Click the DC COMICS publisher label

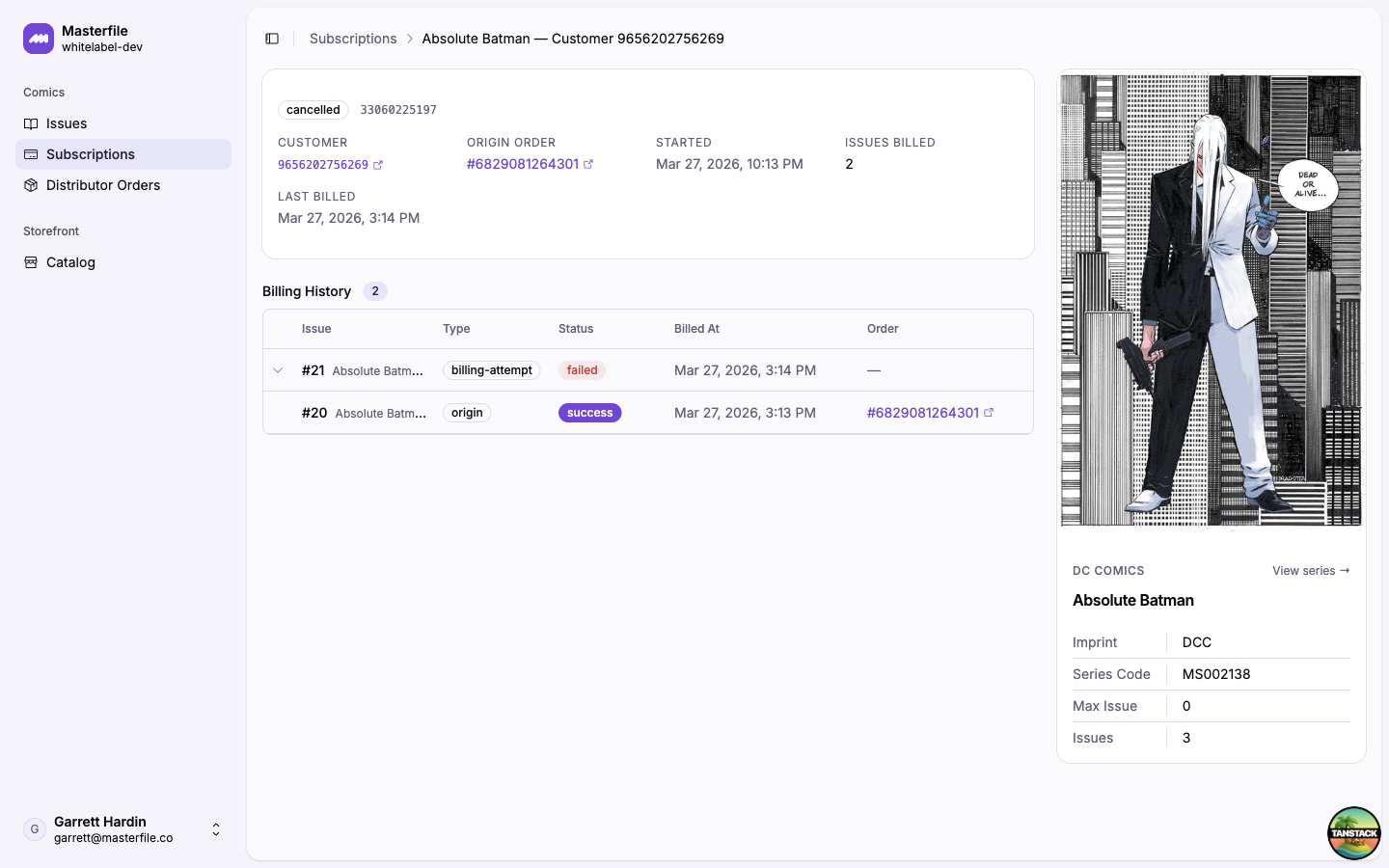pyautogui.click(x=1108, y=571)
